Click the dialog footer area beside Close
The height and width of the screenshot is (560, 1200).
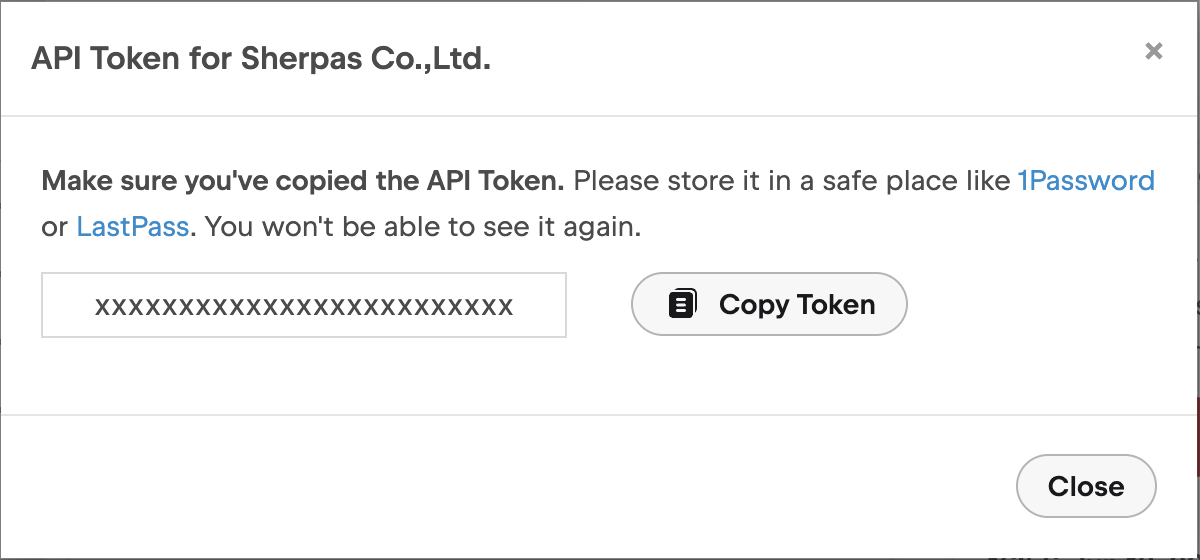click(500, 487)
